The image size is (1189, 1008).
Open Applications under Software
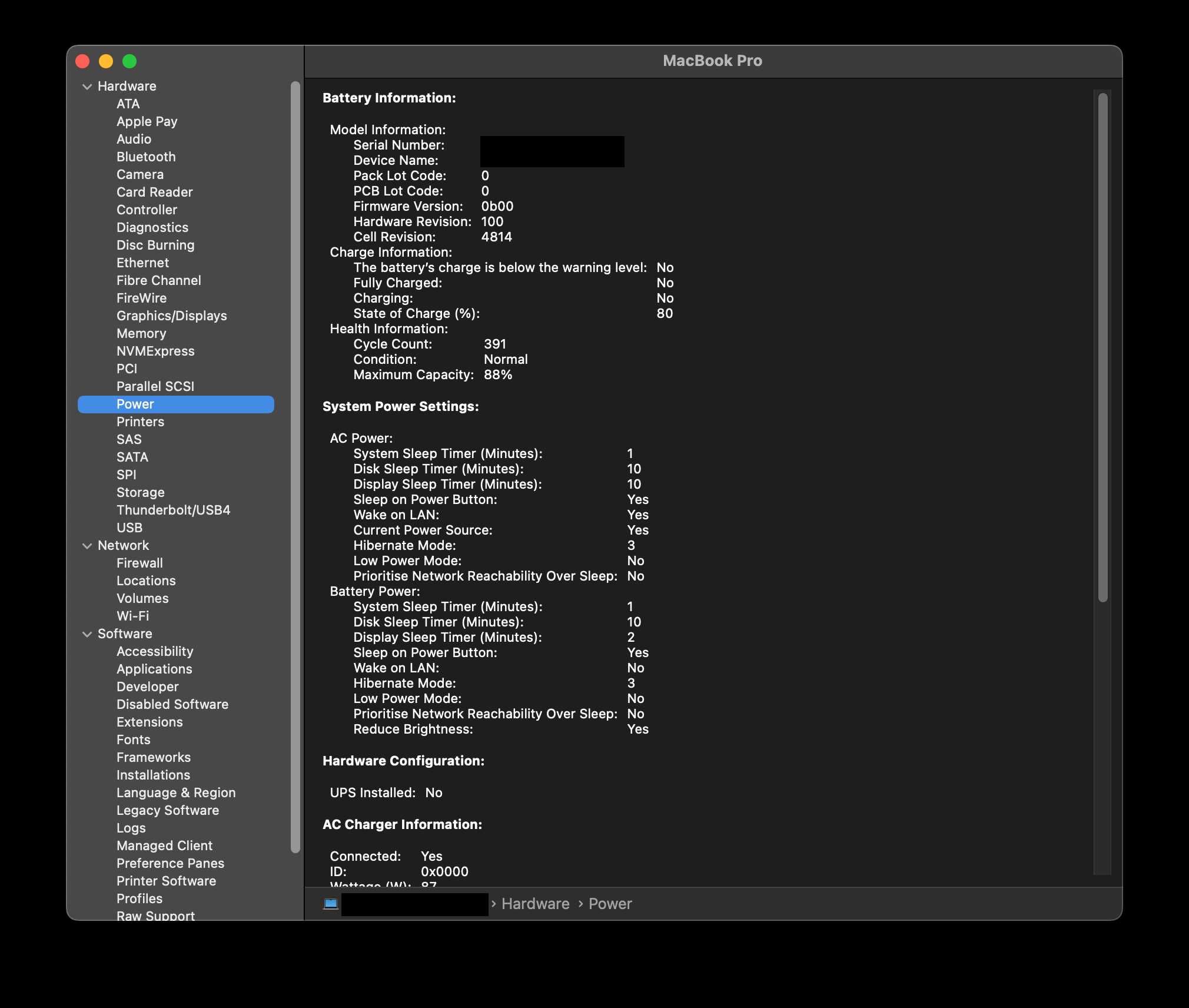154,669
